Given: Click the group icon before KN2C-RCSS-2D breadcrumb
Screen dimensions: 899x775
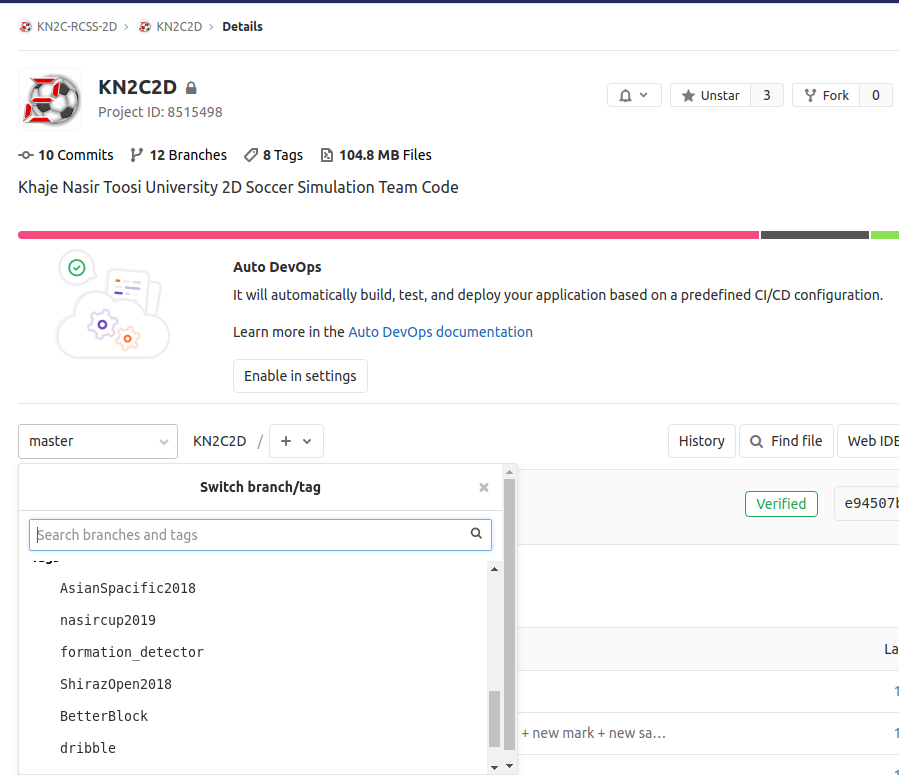Looking at the screenshot, I should (x=26, y=26).
